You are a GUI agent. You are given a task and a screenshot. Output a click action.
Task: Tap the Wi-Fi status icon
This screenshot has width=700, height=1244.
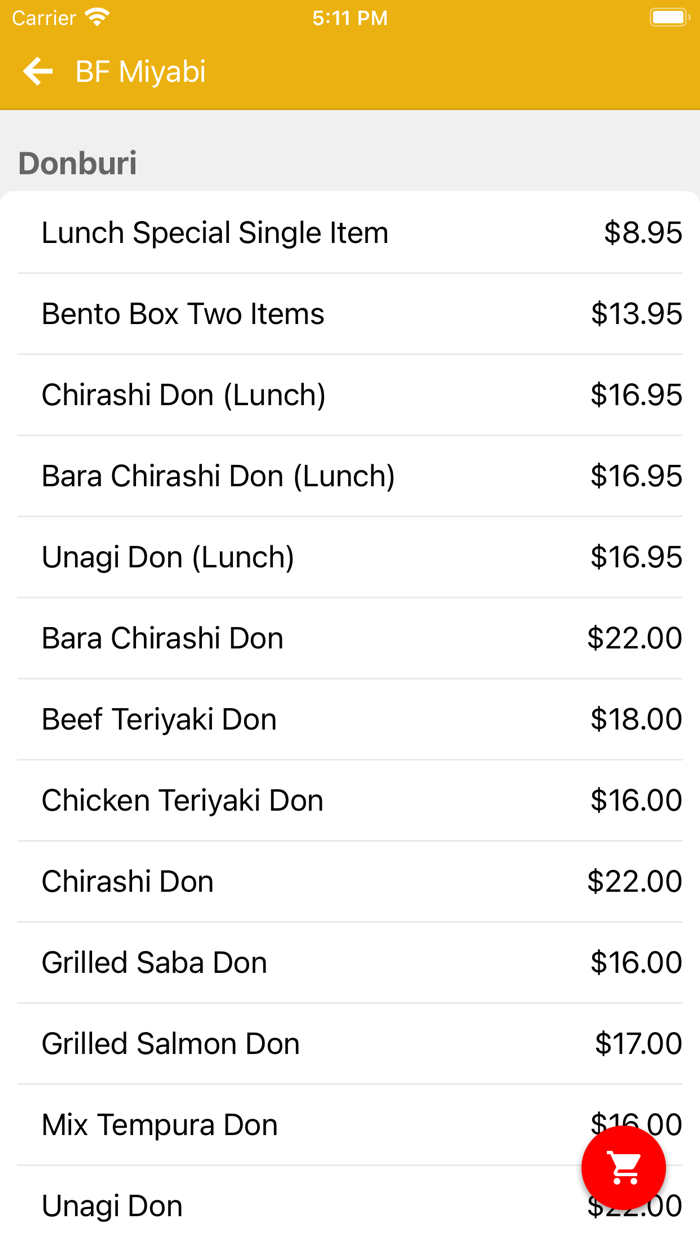(x=97, y=18)
